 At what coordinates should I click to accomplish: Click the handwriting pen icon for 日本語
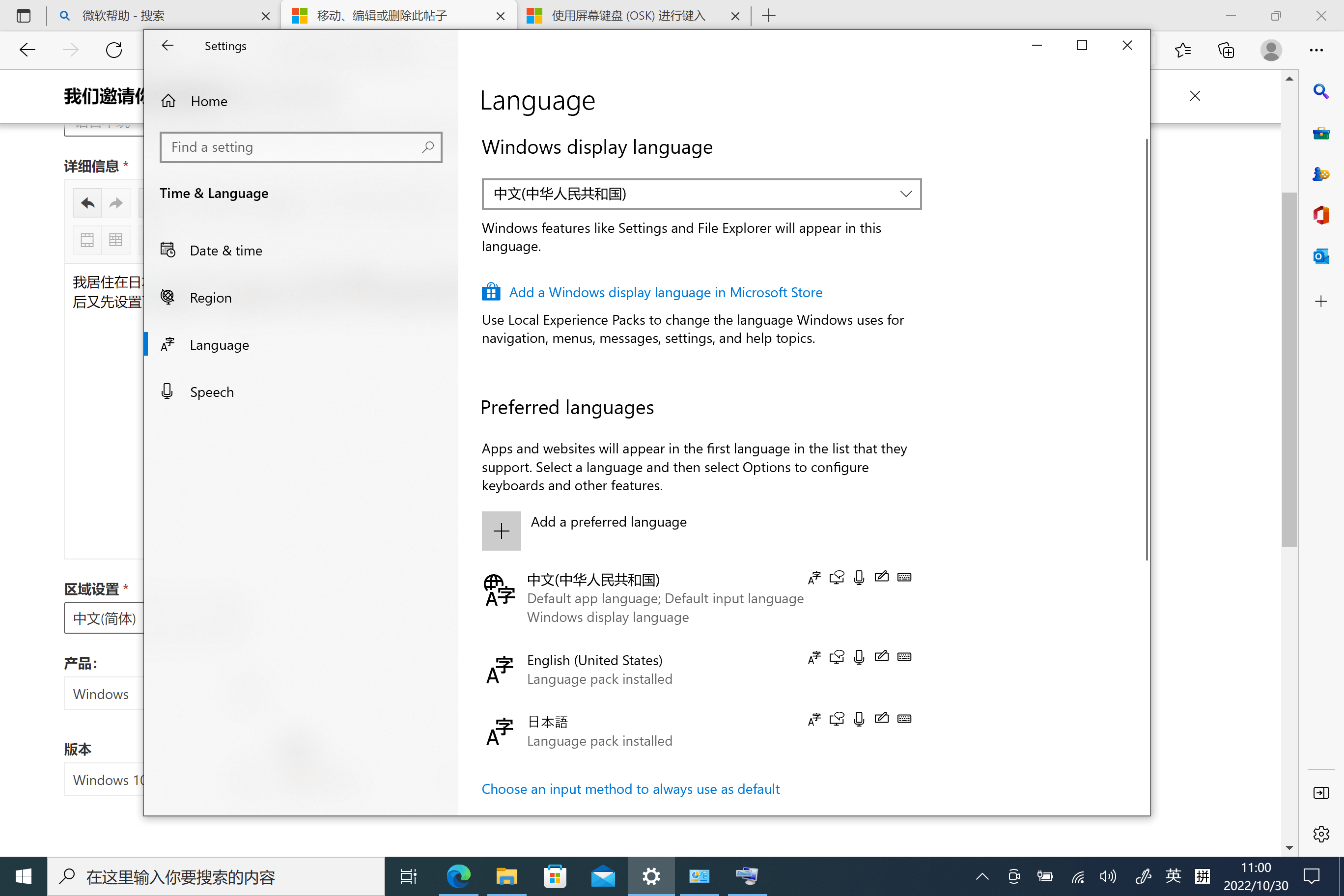[882, 719]
